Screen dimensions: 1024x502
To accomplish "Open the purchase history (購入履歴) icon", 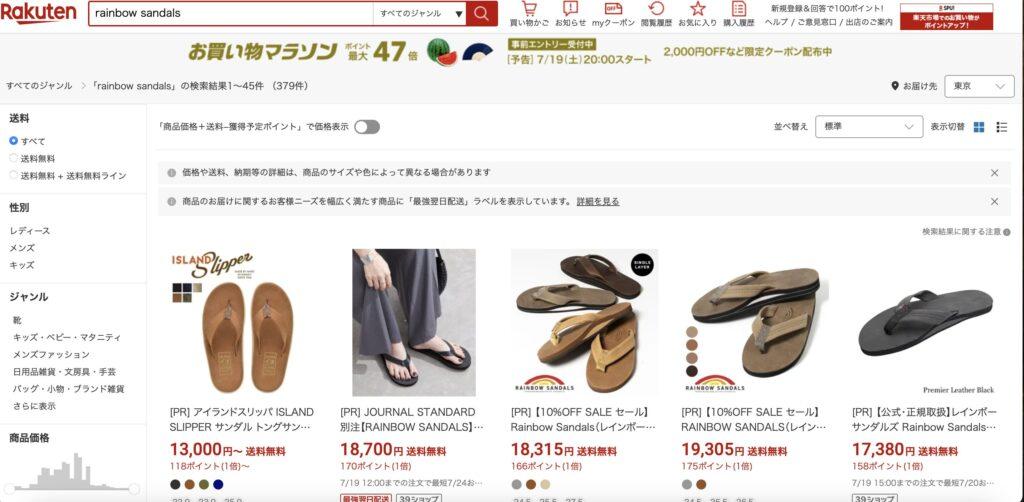I will coord(739,9).
